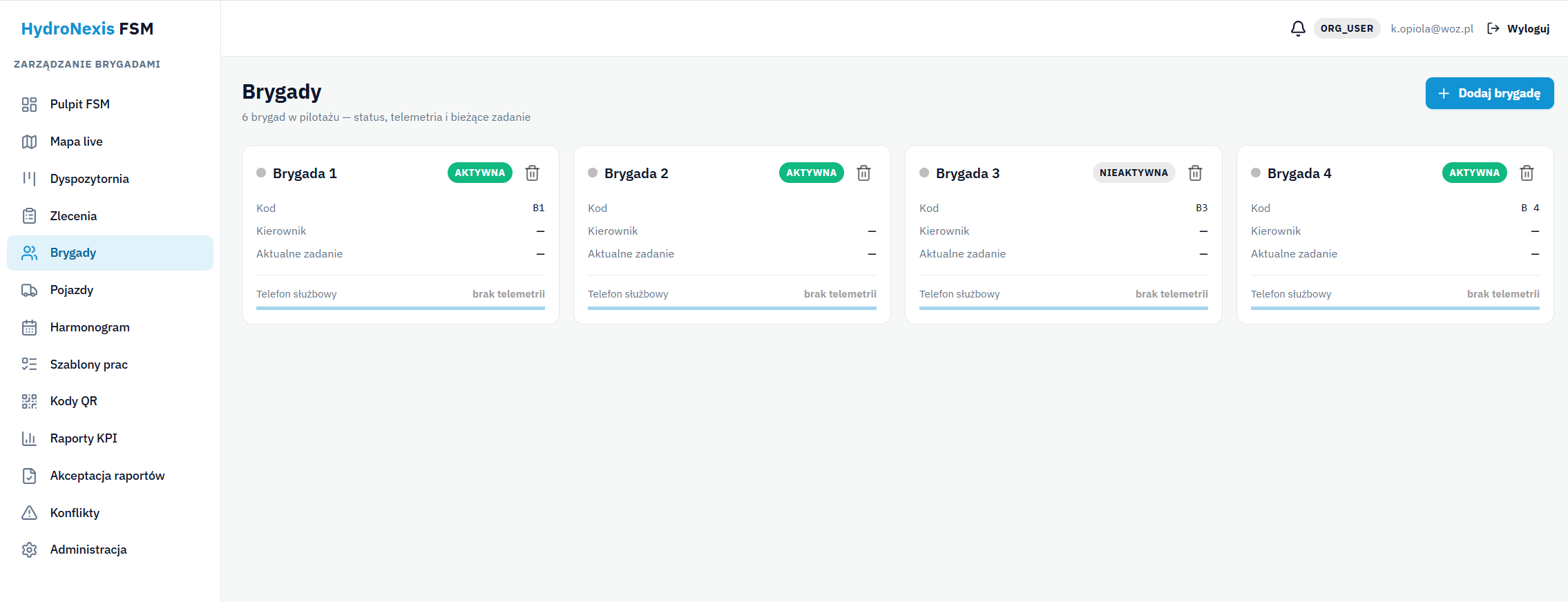
Task: Open Administracja settings
Action: [x=110, y=550]
